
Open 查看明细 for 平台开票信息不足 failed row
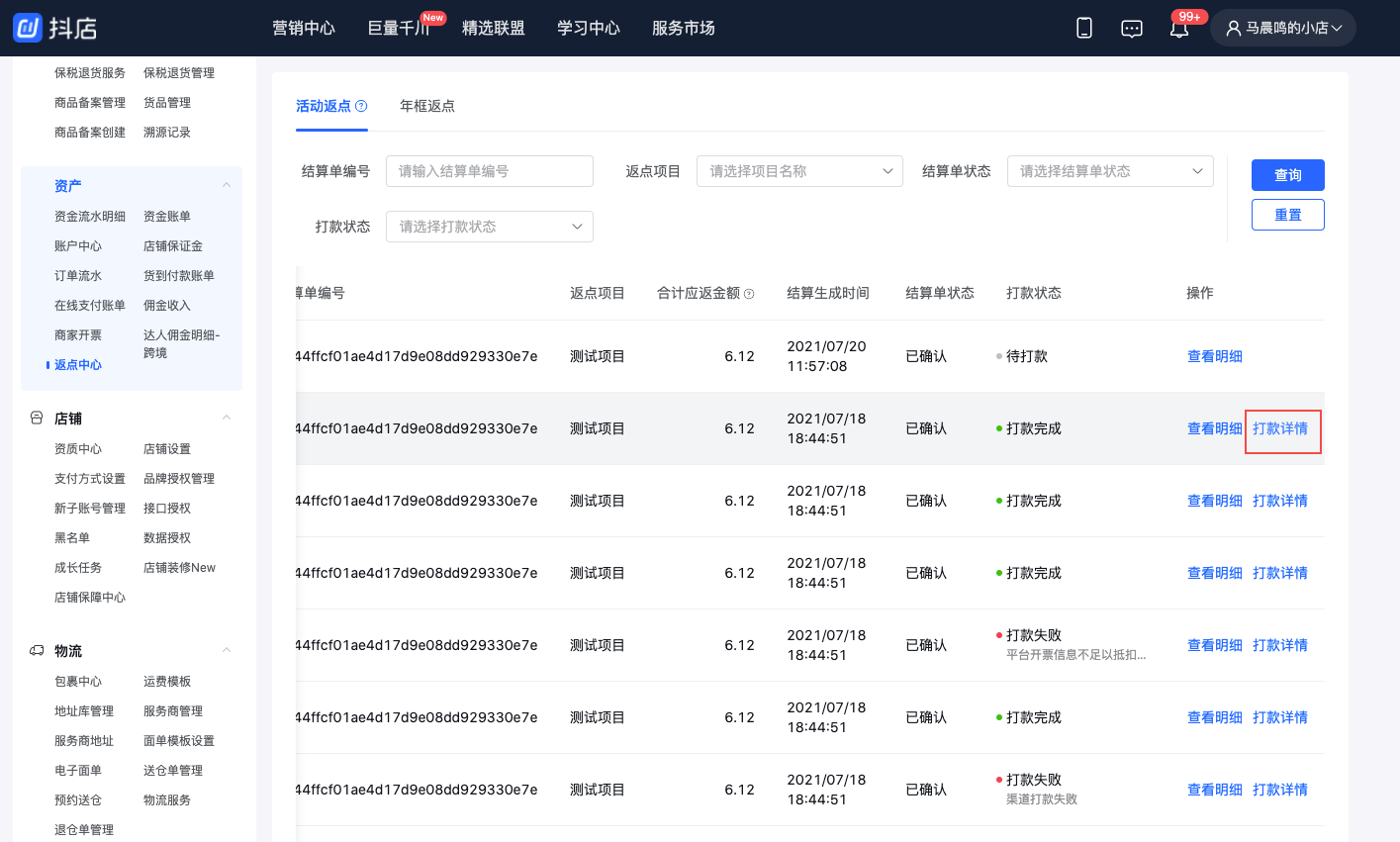click(x=1215, y=645)
